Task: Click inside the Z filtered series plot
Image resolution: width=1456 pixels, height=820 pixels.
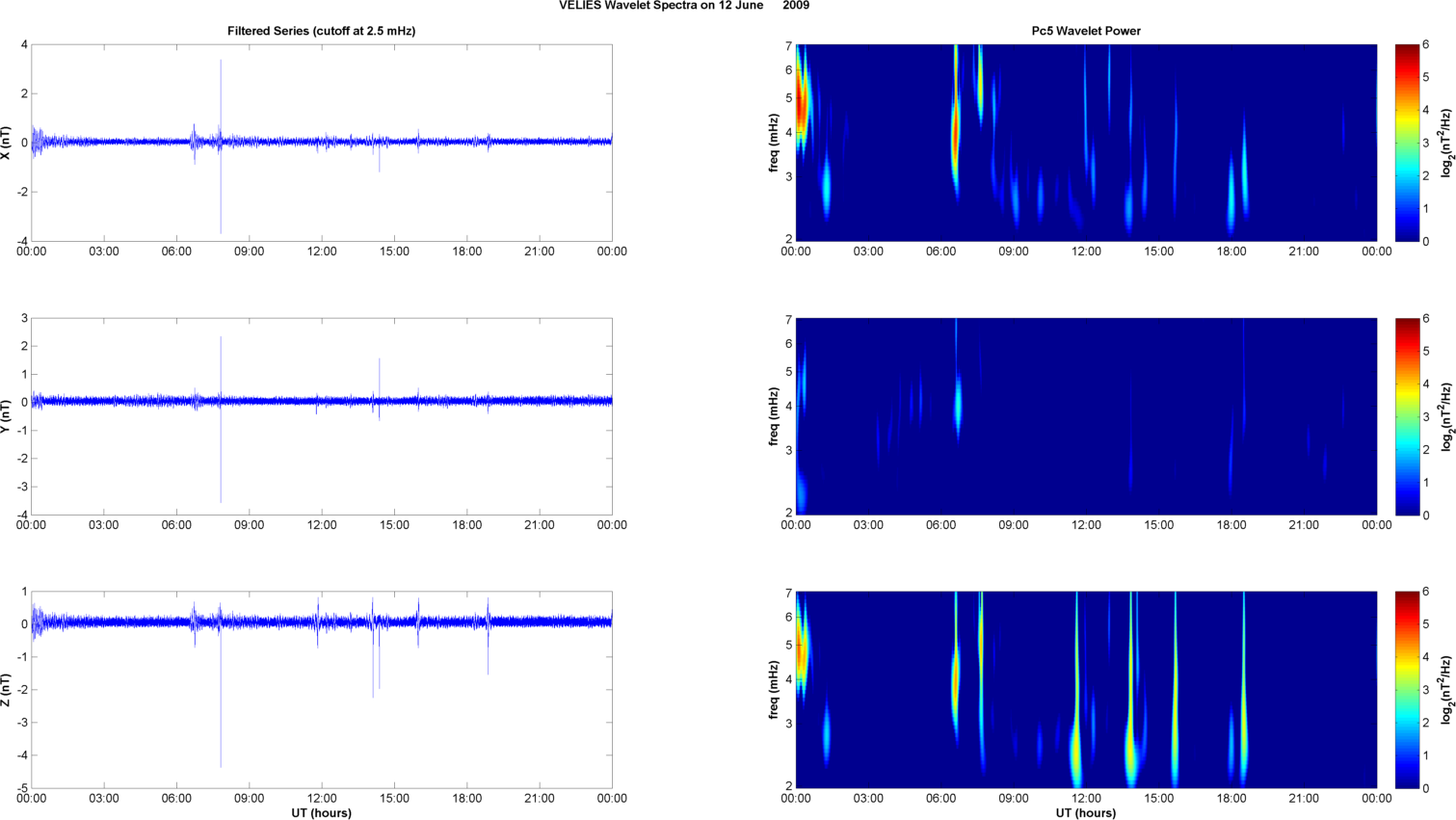Action: (322, 690)
